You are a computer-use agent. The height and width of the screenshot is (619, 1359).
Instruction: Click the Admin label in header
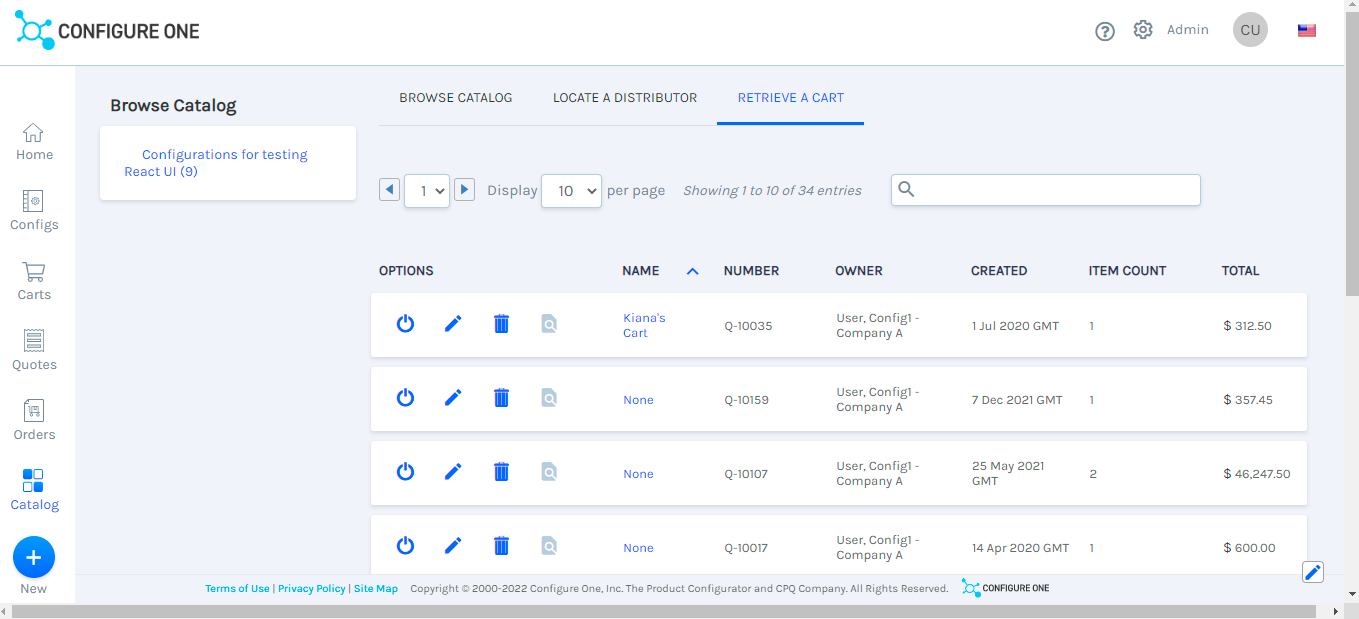click(1188, 30)
